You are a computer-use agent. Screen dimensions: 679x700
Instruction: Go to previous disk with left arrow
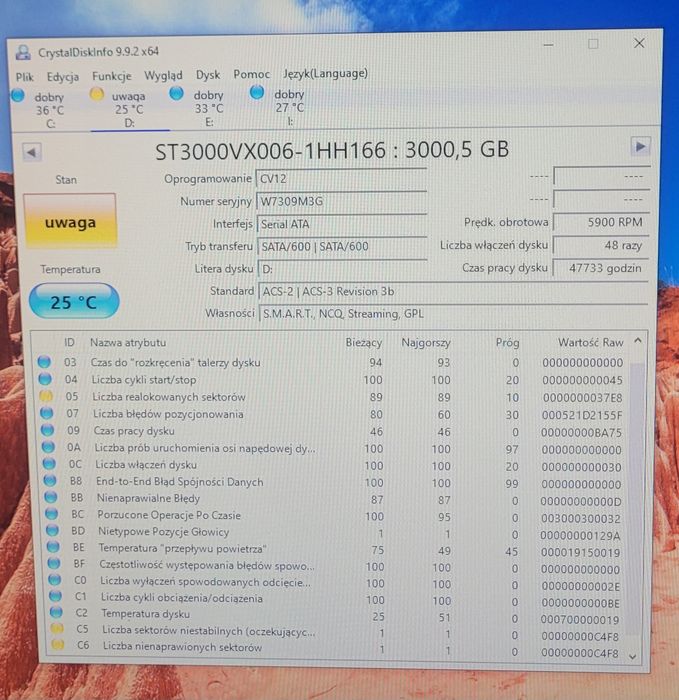(32, 152)
